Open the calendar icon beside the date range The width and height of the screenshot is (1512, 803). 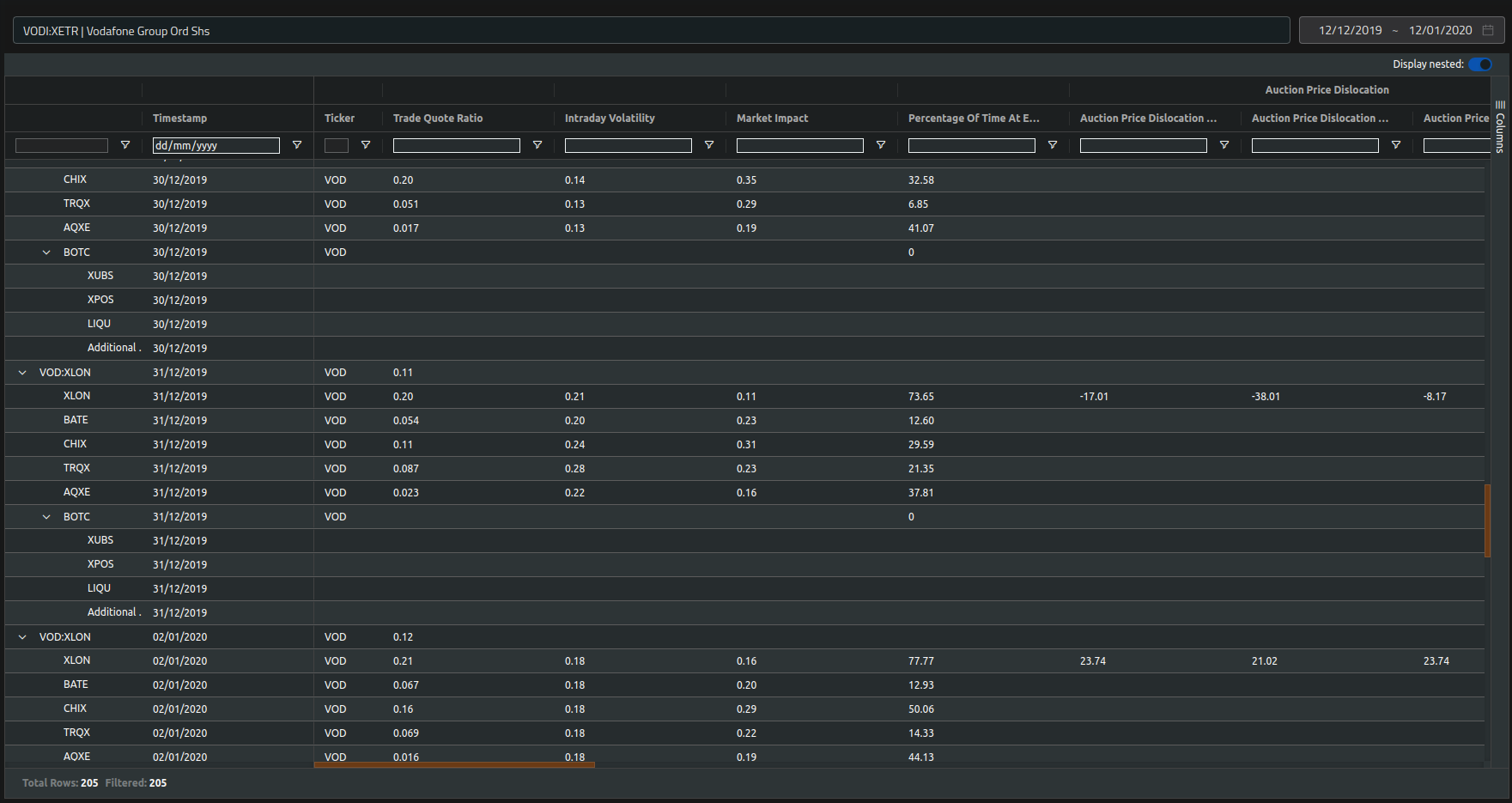[1488, 30]
